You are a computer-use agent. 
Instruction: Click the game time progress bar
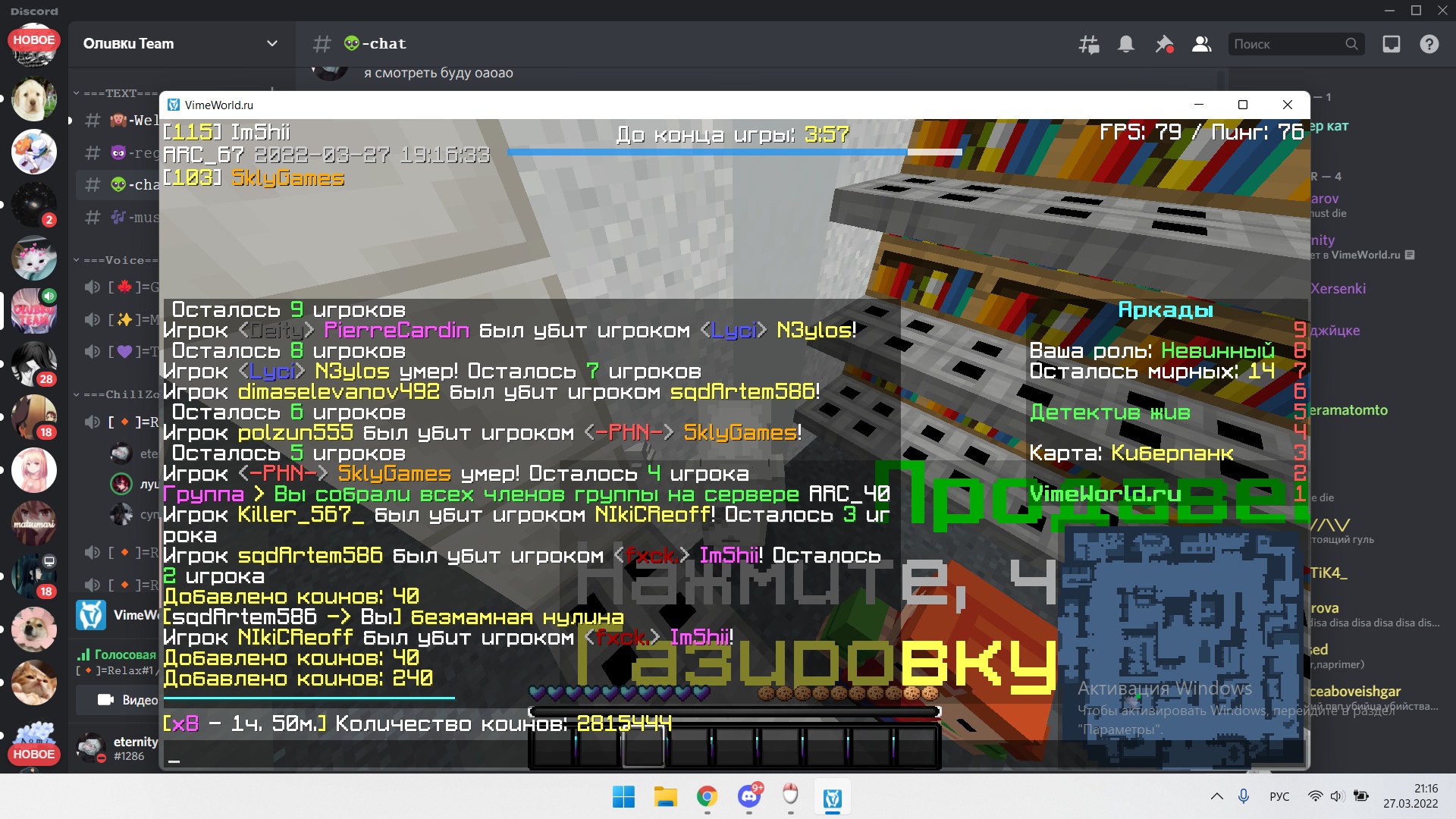coord(733,152)
